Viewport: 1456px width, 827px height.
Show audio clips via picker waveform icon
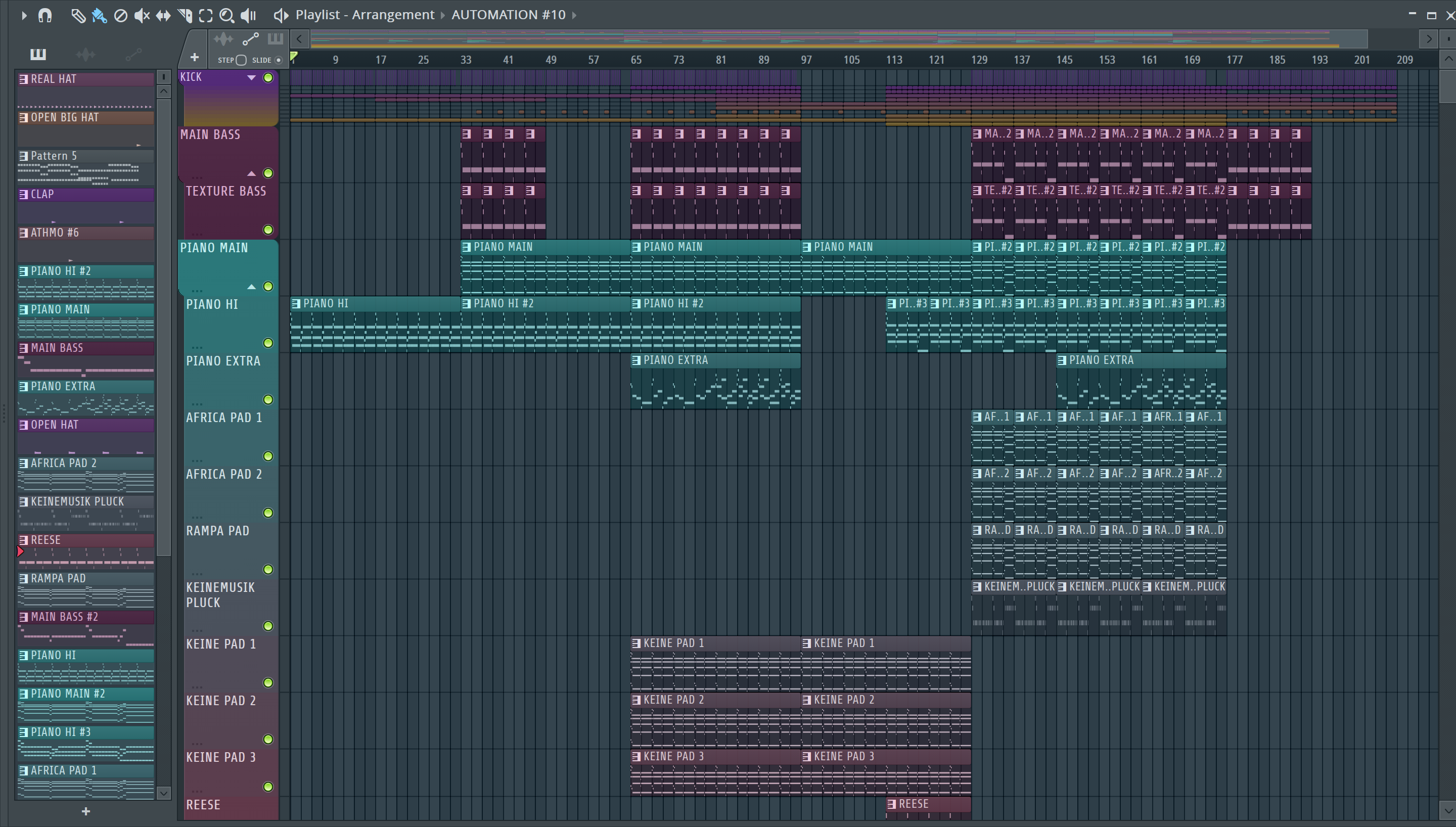tap(86, 54)
